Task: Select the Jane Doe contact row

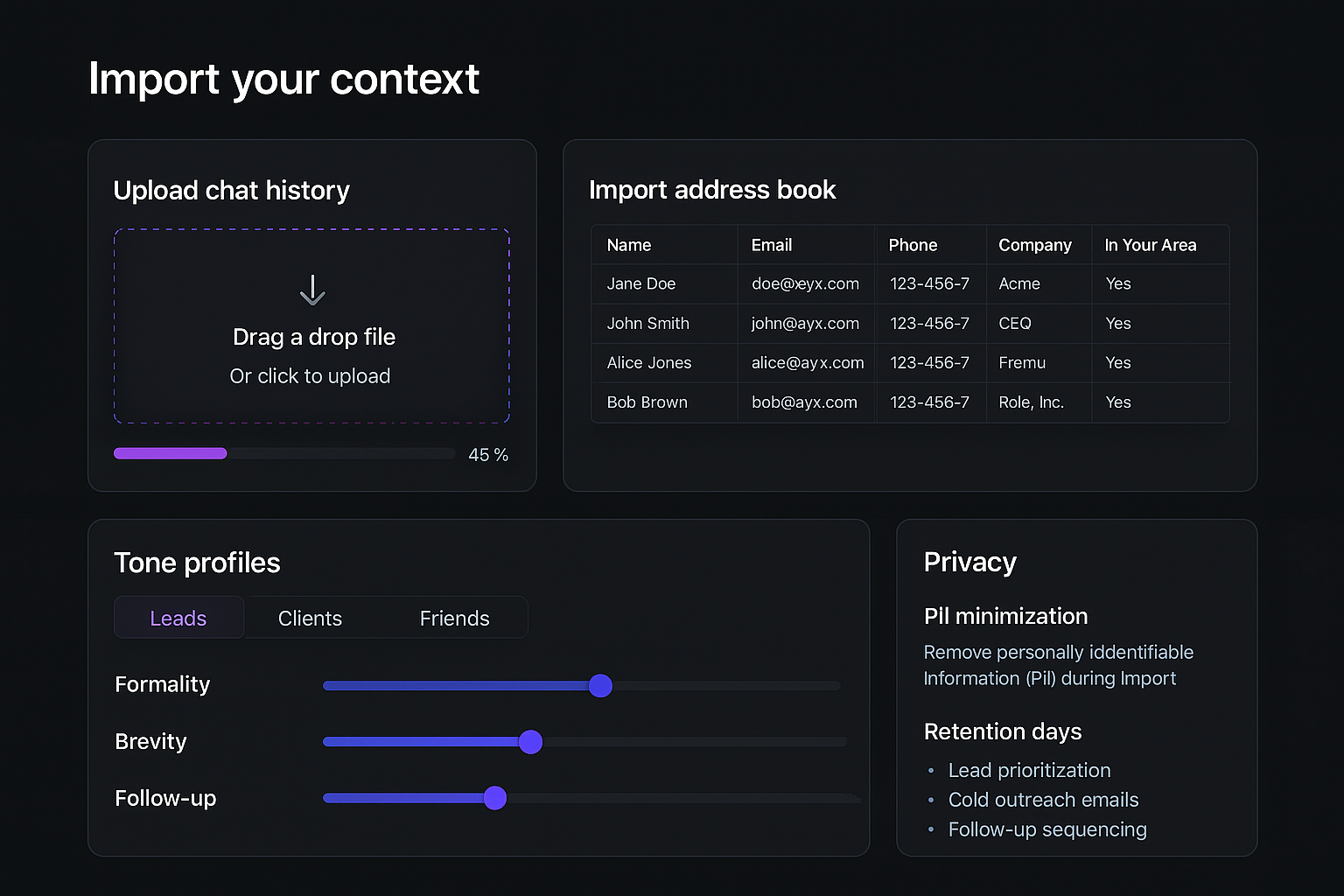Action: coord(641,283)
